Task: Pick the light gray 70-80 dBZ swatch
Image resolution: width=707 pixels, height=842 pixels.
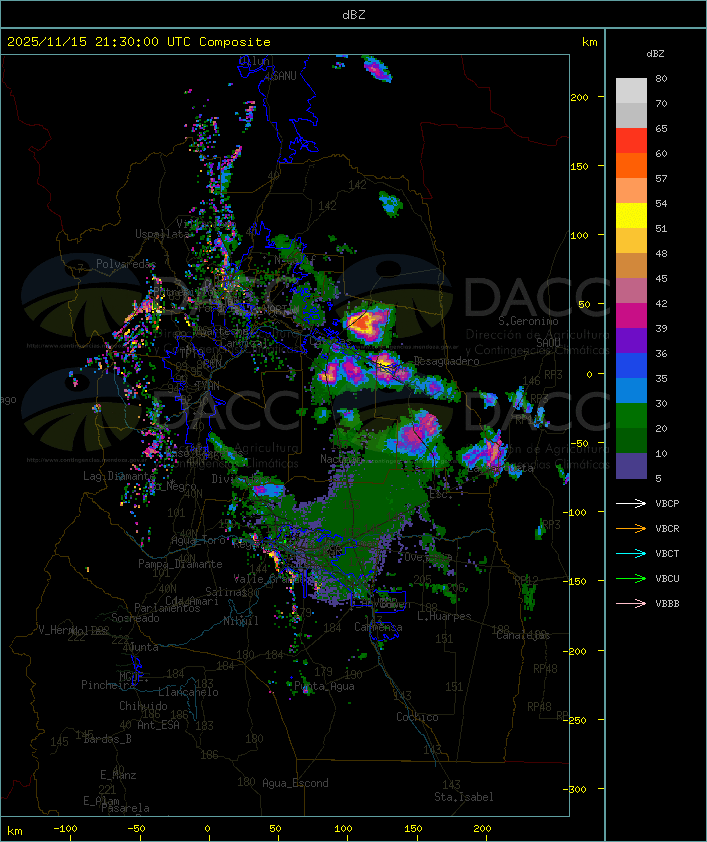Action: (x=631, y=90)
